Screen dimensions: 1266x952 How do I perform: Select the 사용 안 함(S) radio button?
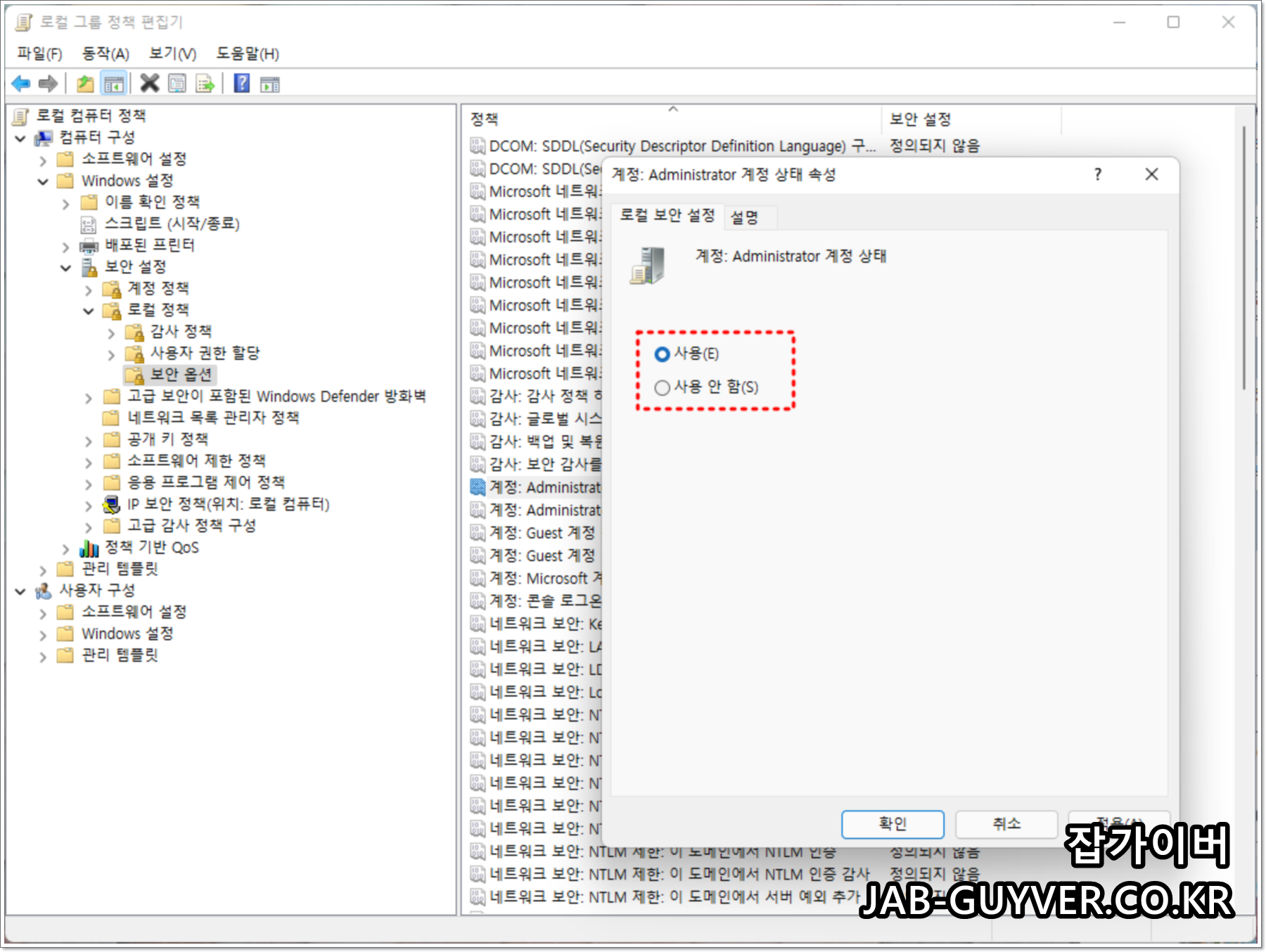click(662, 387)
